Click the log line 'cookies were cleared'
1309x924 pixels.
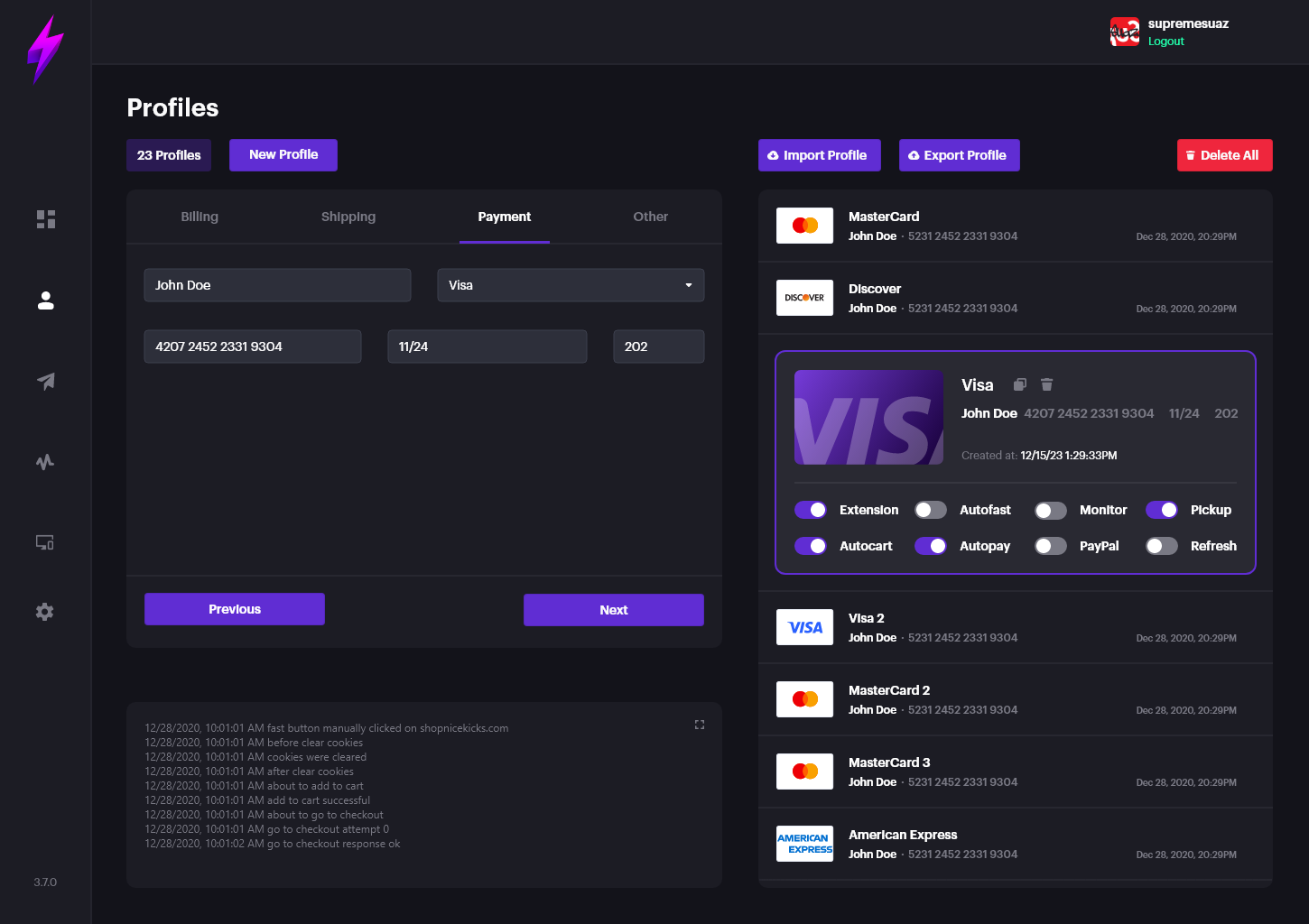(x=255, y=757)
